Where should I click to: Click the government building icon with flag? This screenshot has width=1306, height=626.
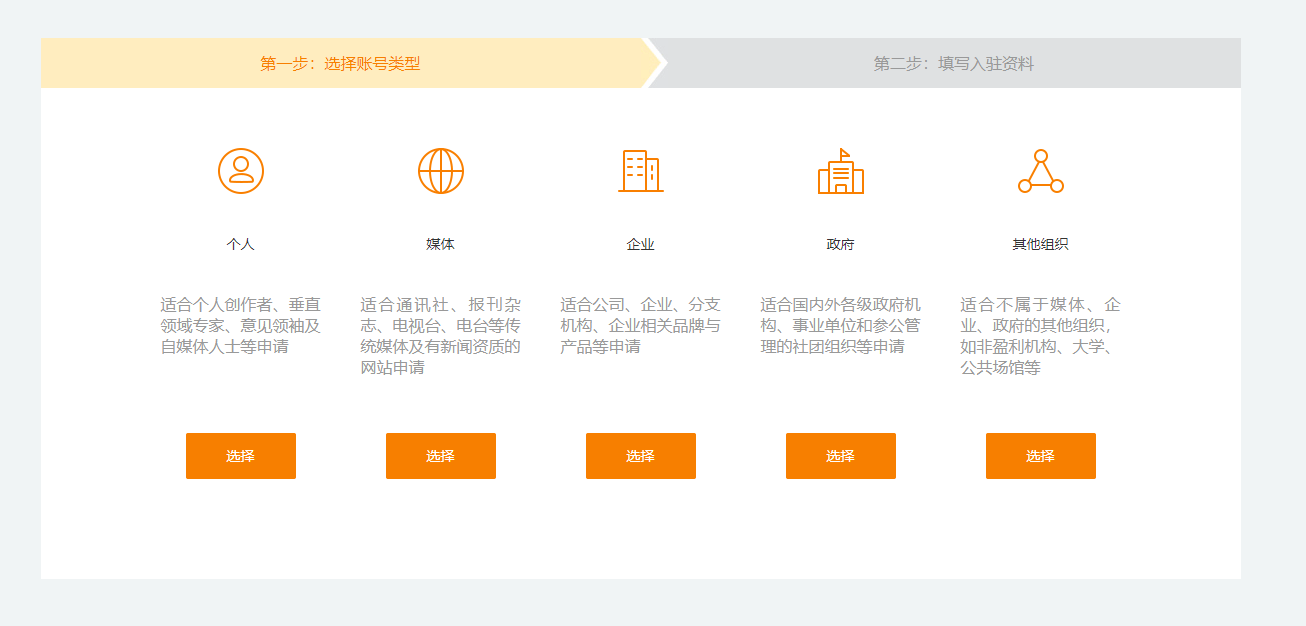tap(841, 171)
